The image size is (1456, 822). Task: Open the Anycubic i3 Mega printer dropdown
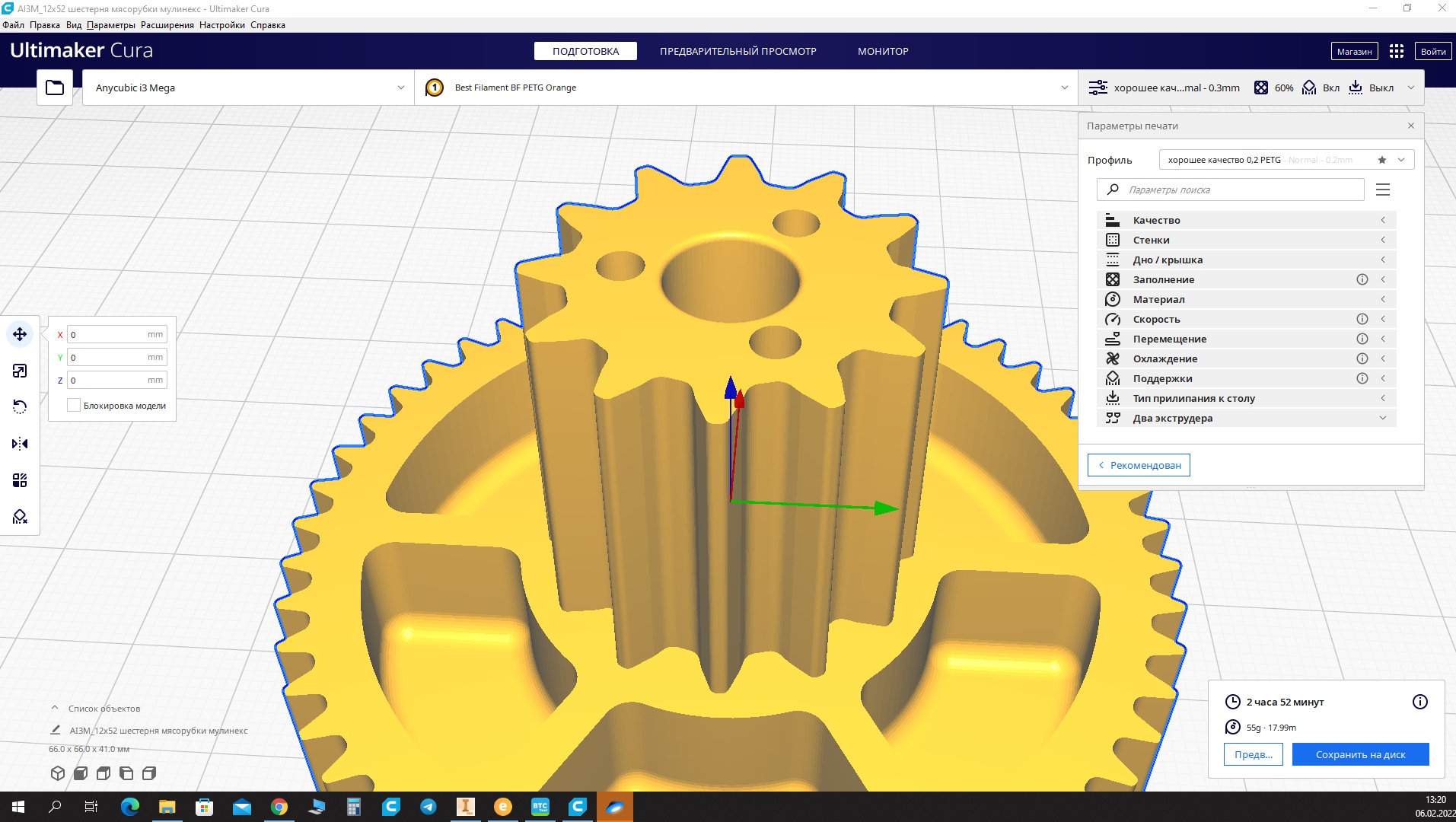pos(248,88)
